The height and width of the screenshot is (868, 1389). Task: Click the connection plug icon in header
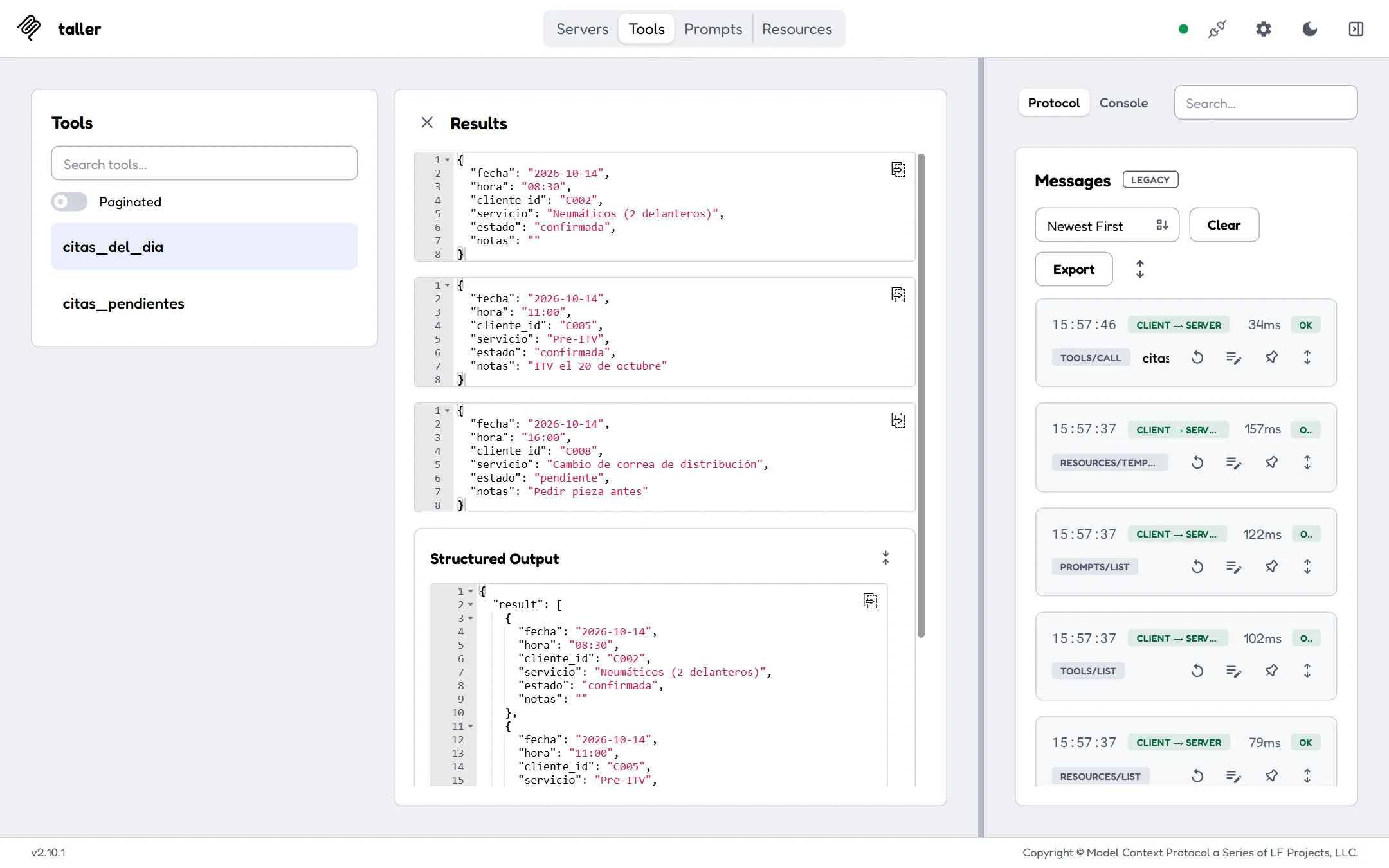tap(1217, 29)
